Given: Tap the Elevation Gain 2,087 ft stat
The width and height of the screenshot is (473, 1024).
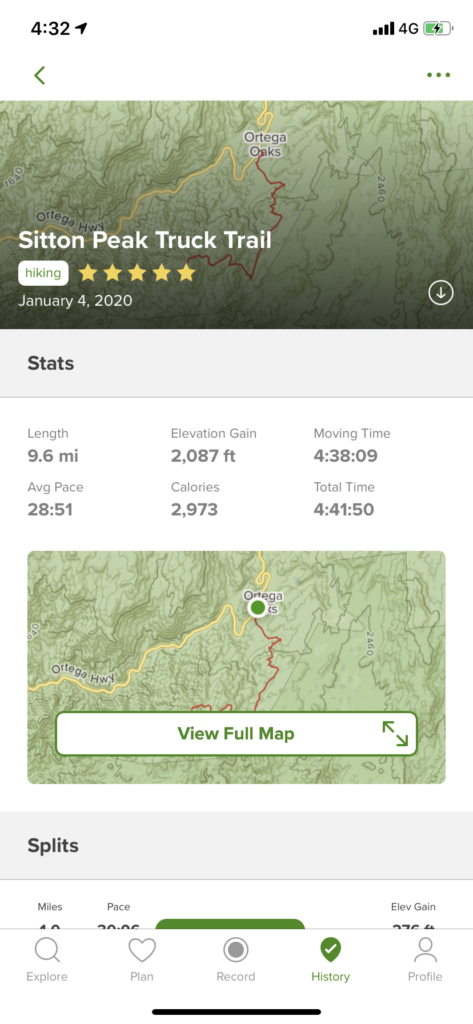Looking at the screenshot, I should coord(214,445).
